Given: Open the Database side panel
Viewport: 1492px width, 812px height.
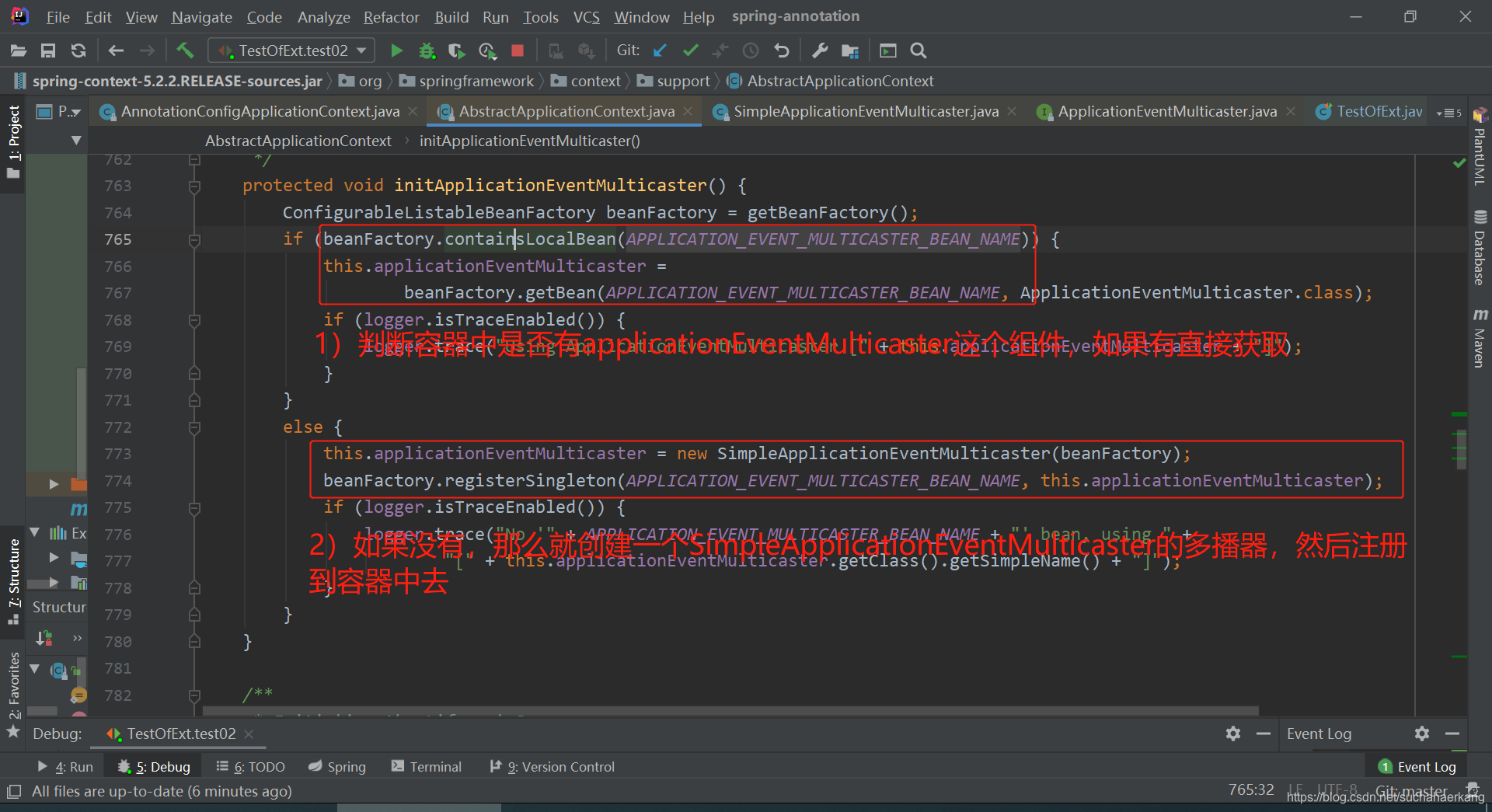Looking at the screenshot, I should tap(1480, 249).
